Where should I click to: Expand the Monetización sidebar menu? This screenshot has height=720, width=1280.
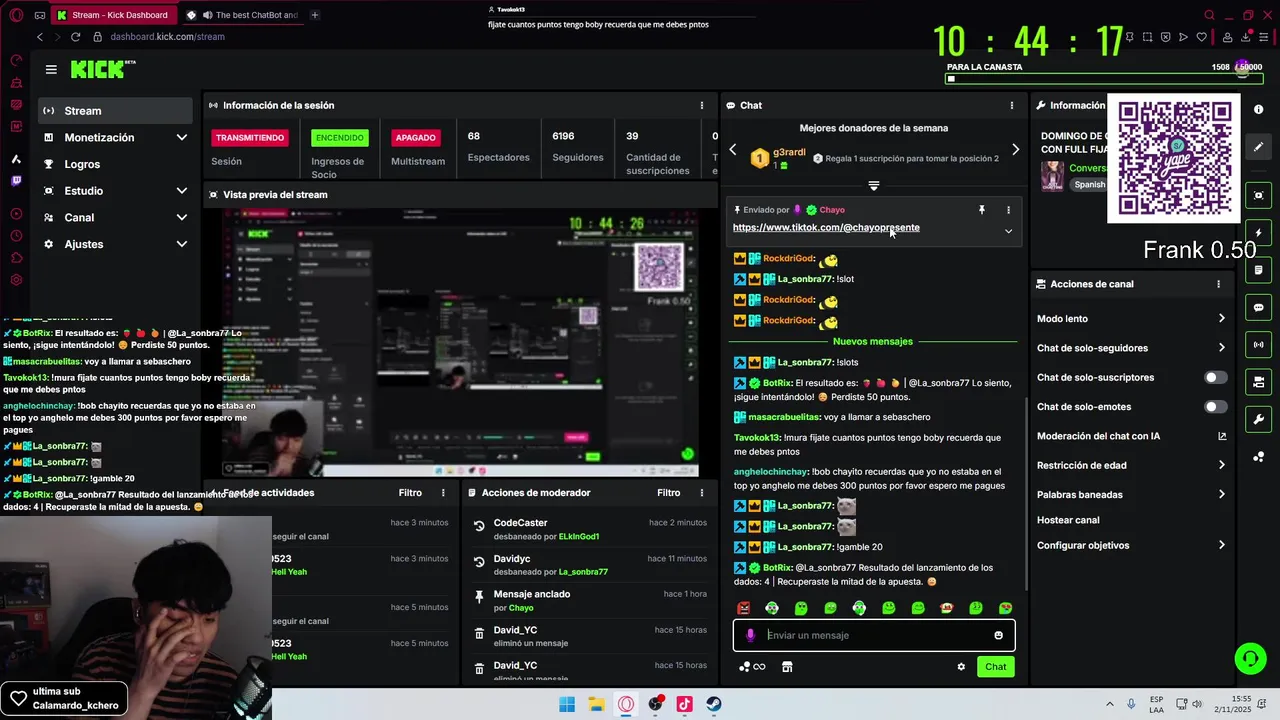coord(115,137)
